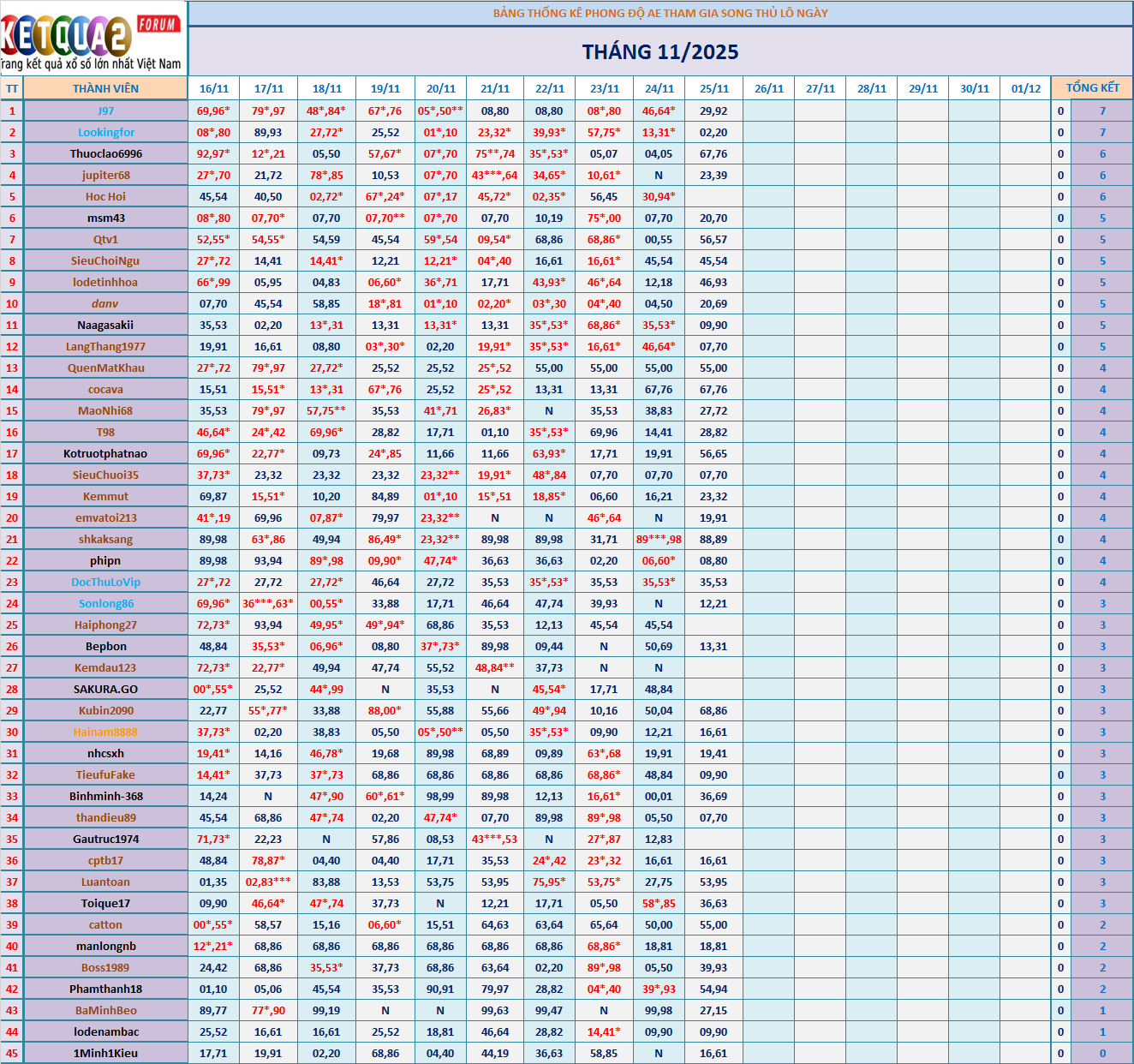This screenshot has width=1134, height=1064.
Task: Click shkaksang's 24/11 cell showing 89***,98
Action: 659,539
